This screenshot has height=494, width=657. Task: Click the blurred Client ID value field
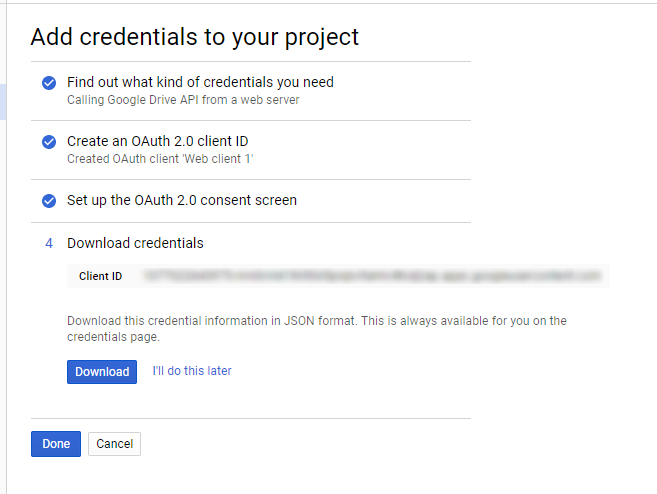(x=373, y=276)
